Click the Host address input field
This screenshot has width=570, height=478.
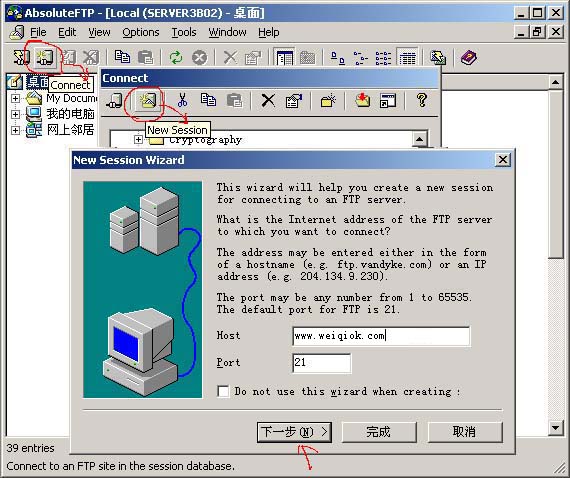pyautogui.click(x=381, y=336)
